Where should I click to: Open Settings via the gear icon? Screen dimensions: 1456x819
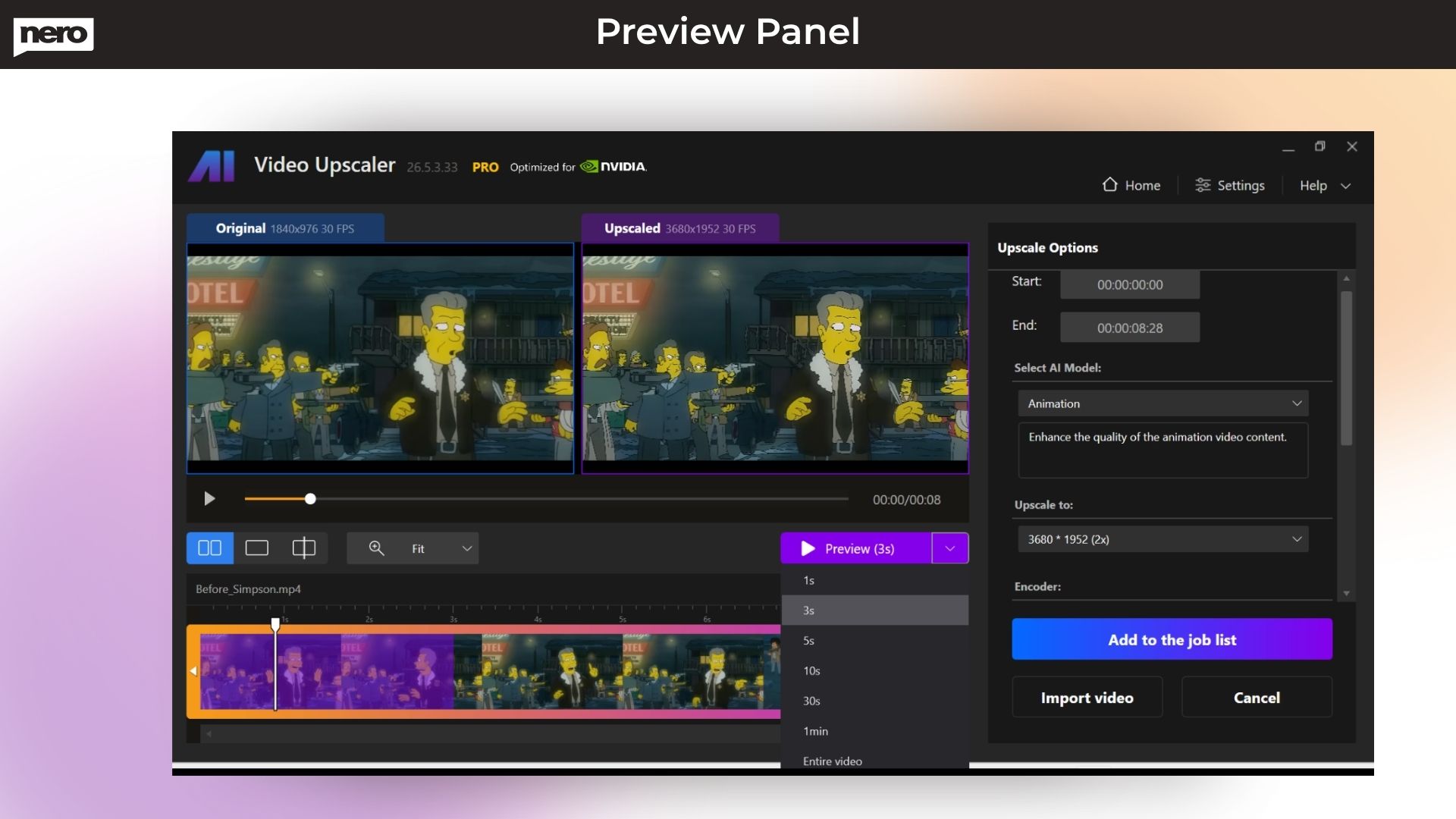(x=1203, y=185)
